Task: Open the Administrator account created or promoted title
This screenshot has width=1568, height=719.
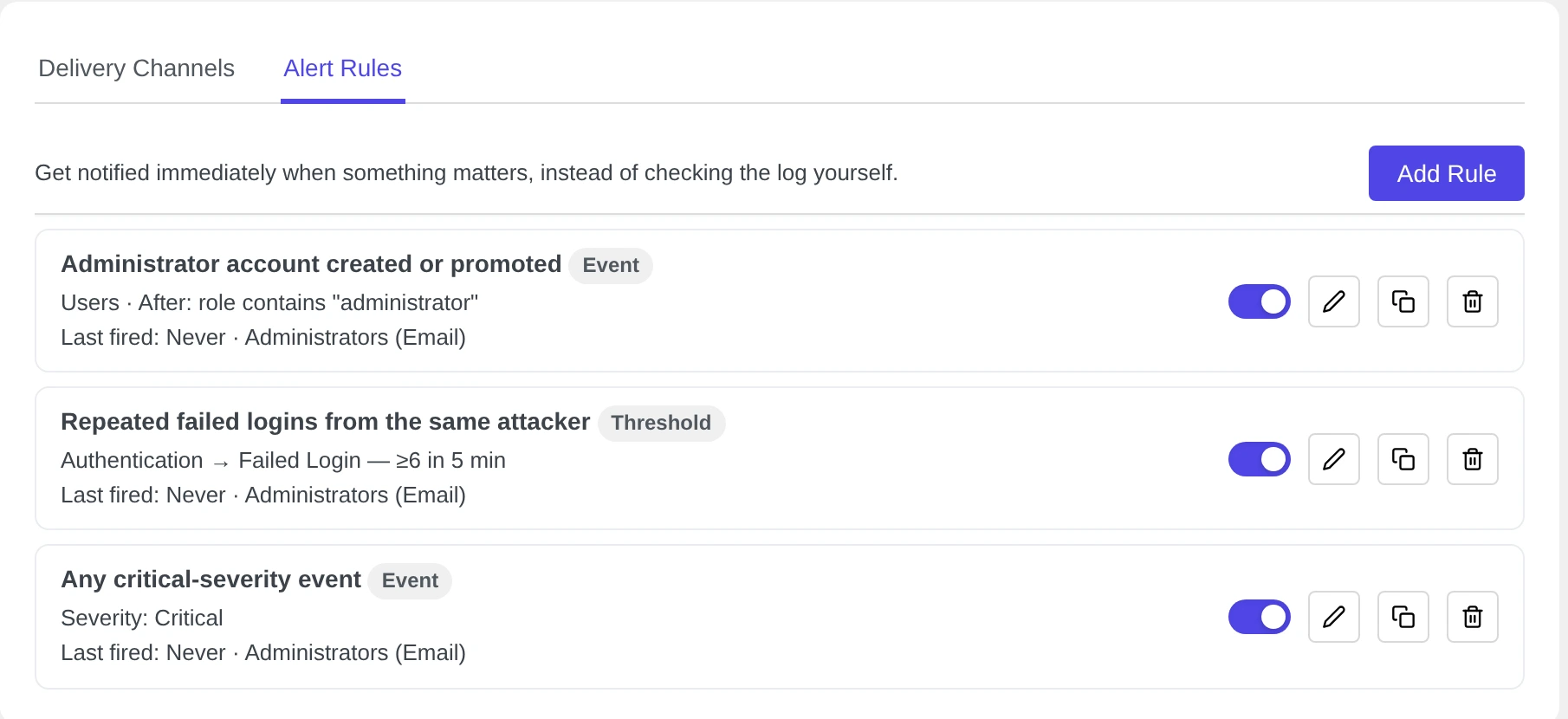Action: 311,264
